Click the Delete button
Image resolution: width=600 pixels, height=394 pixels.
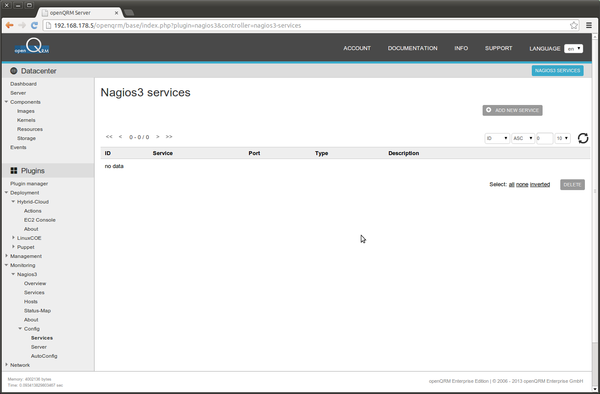(572, 184)
